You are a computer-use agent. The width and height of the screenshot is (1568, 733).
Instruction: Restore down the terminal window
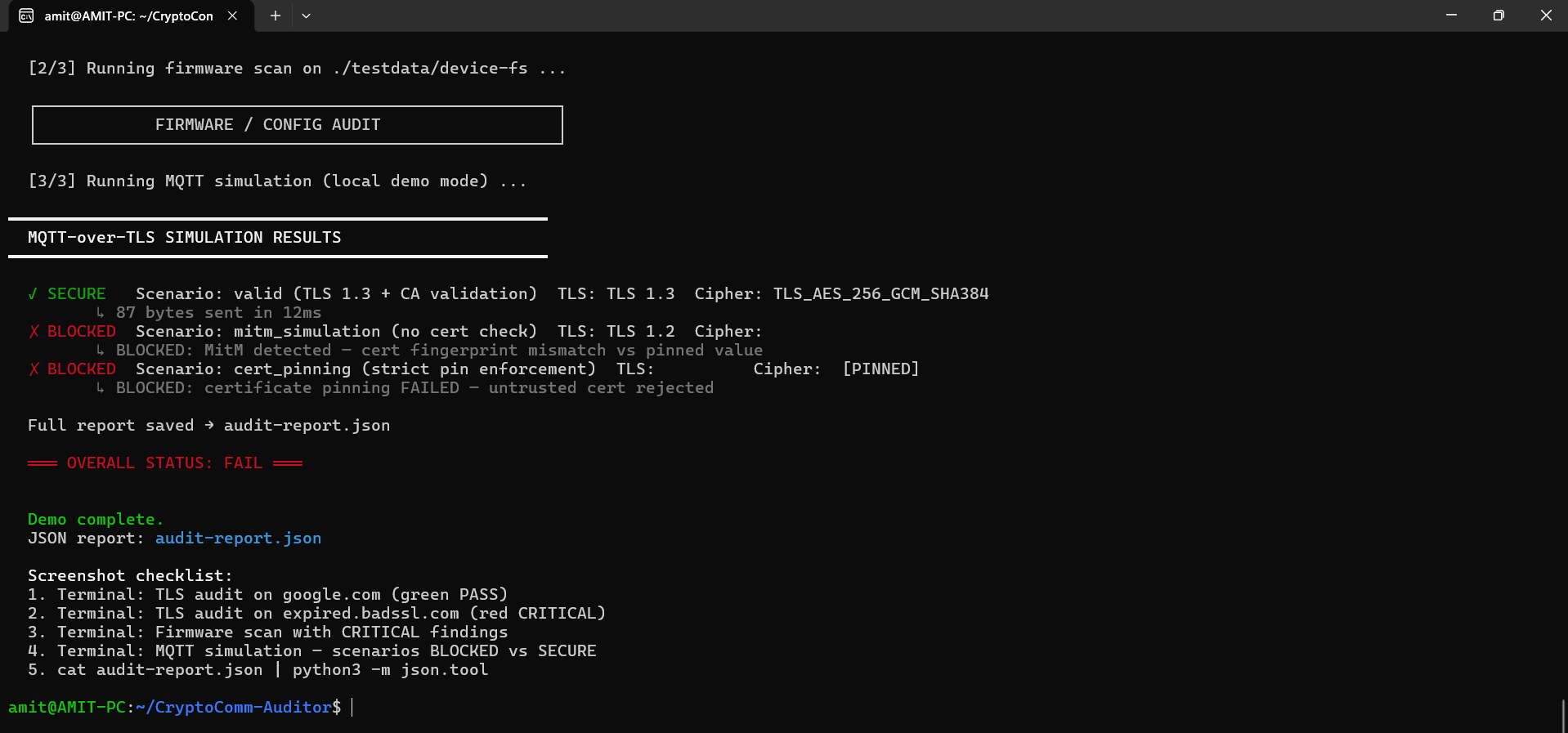coord(1498,16)
